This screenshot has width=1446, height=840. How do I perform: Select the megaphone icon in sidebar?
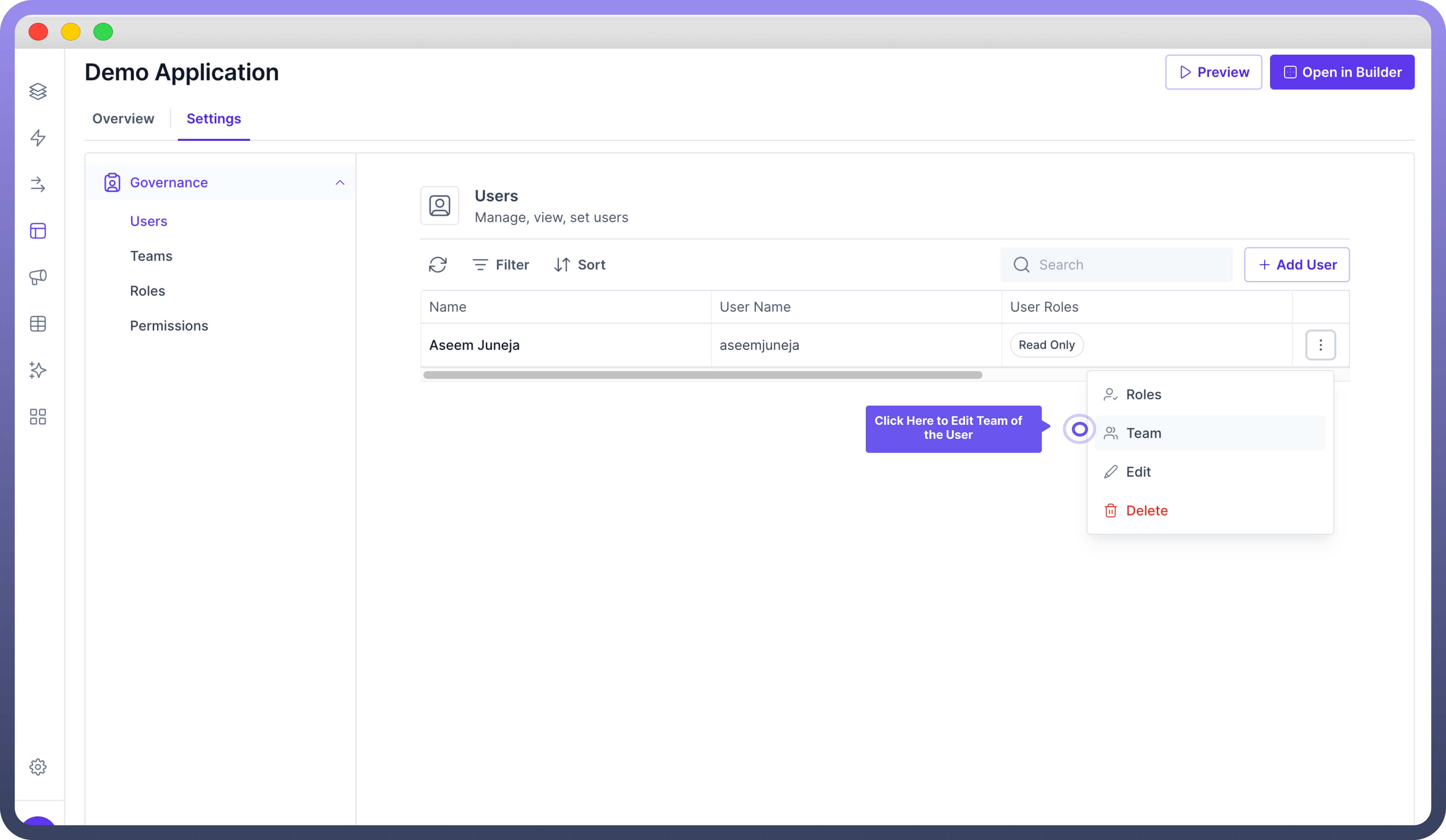tap(38, 277)
